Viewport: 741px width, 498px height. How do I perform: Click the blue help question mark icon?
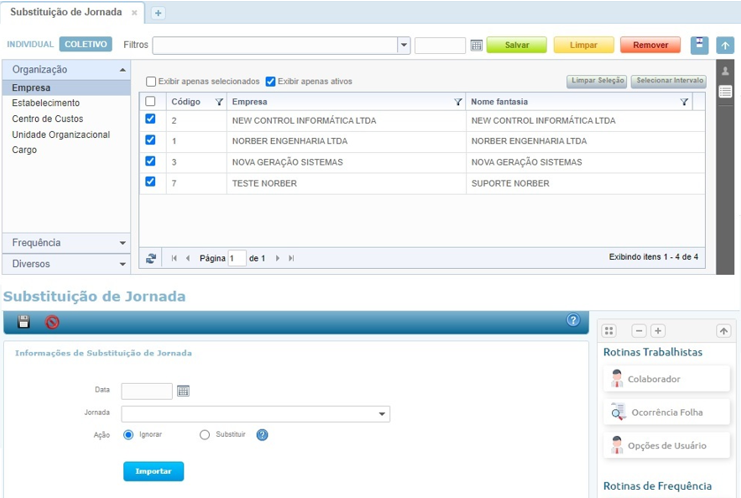573,321
